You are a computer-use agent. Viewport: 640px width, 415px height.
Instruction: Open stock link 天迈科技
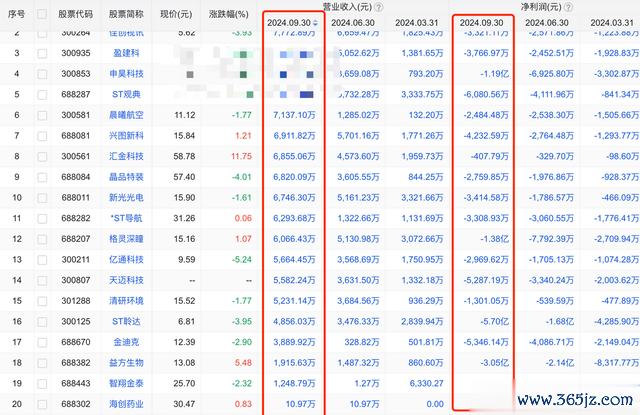(x=126, y=280)
